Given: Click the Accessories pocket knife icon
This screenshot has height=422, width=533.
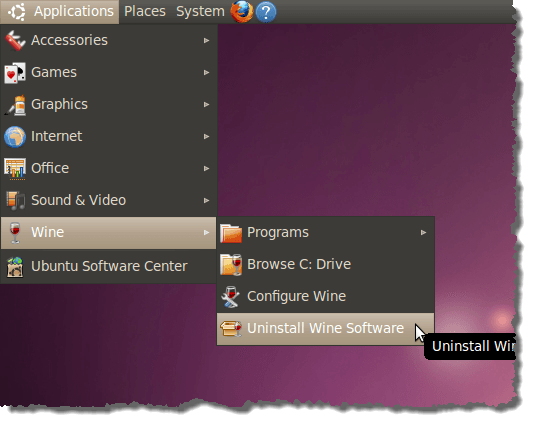Looking at the screenshot, I should 15,40.
